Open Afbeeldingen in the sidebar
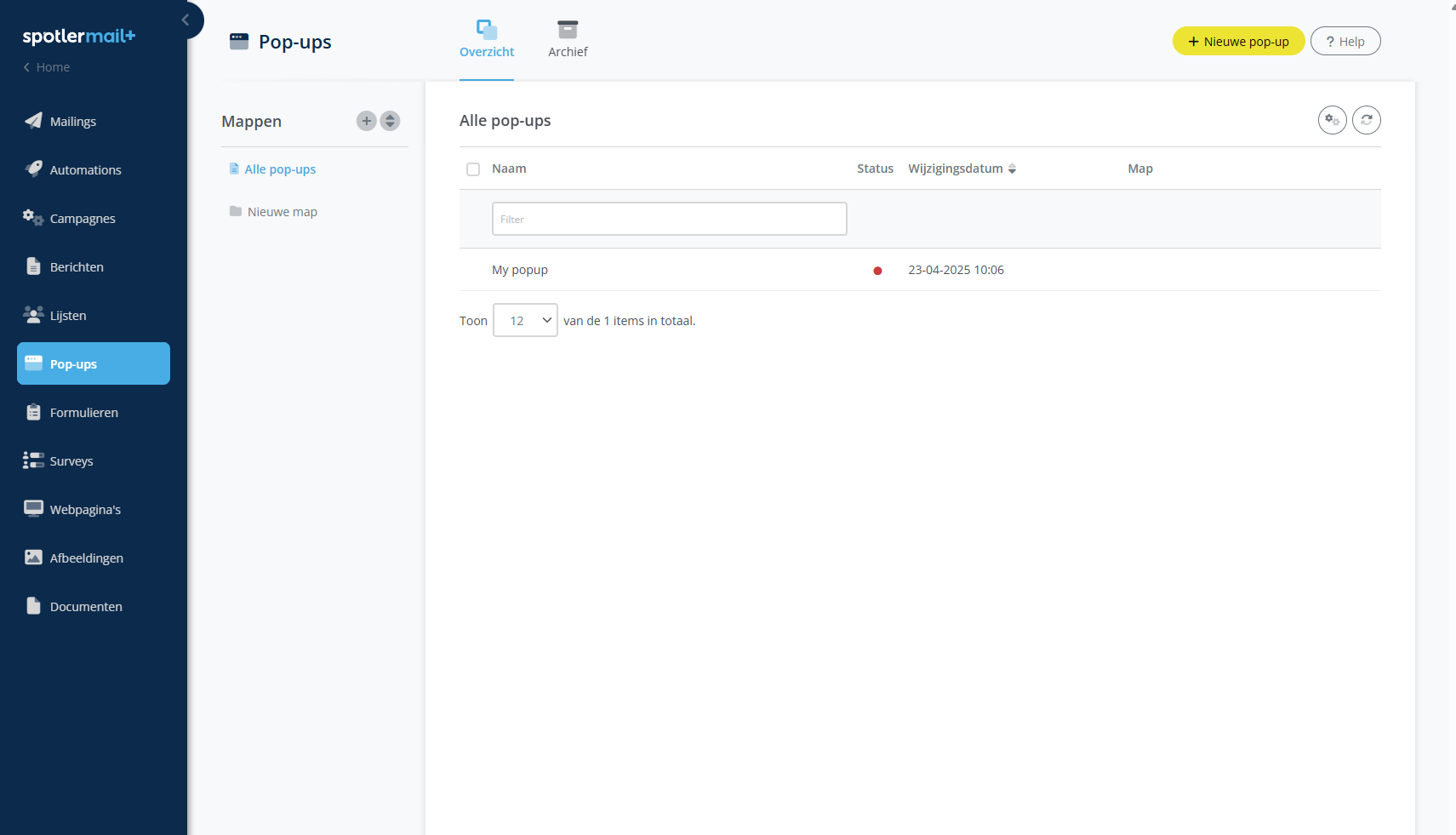1456x835 pixels. (86, 558)
